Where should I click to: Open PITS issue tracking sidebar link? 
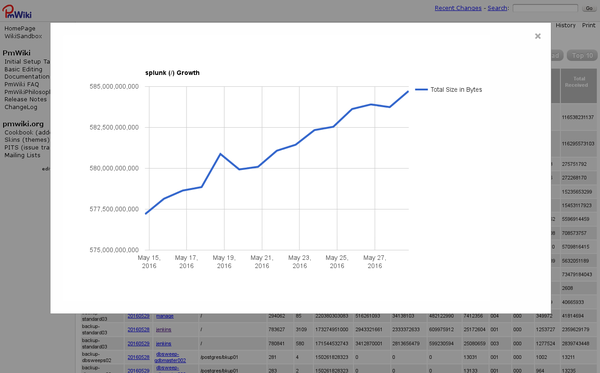tap(27, 147)
